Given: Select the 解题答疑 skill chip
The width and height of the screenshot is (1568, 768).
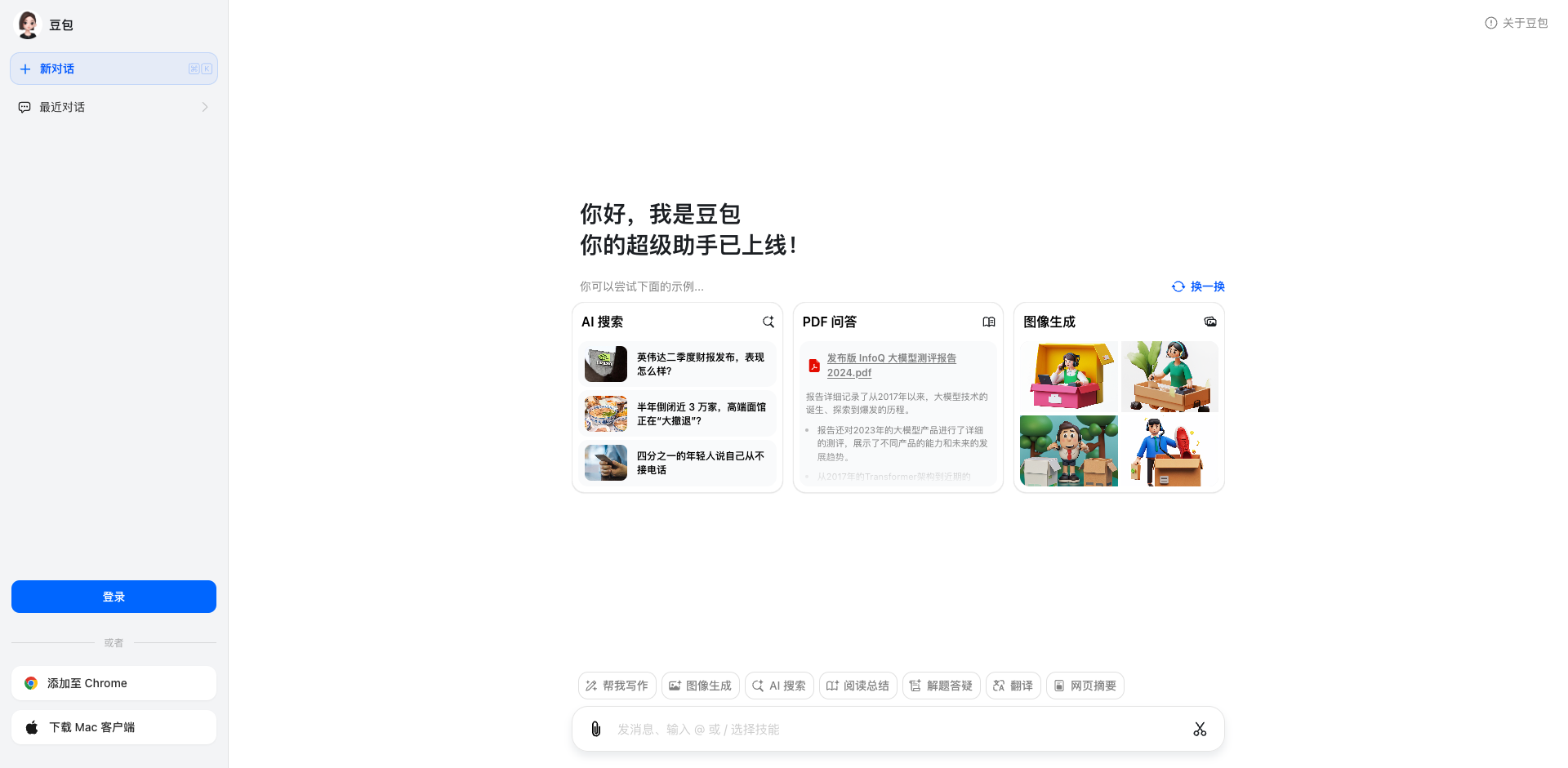Looking at the screenshot, I should tap(942, 686).
